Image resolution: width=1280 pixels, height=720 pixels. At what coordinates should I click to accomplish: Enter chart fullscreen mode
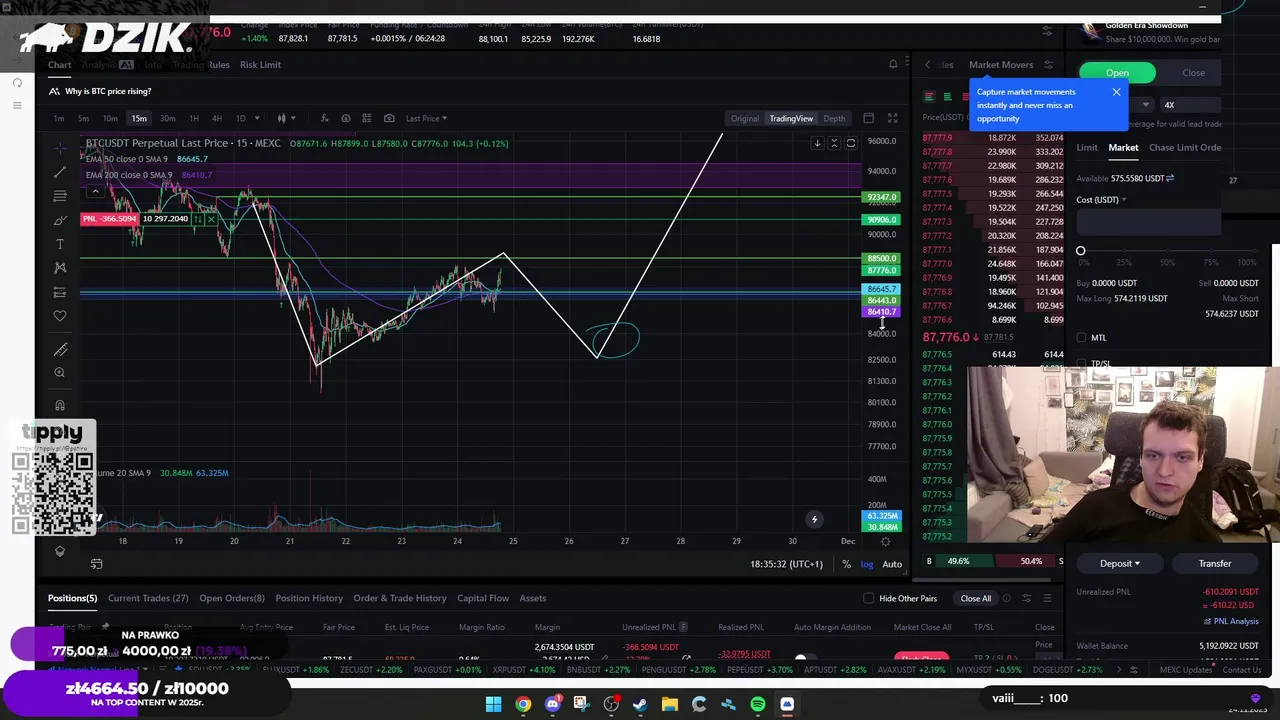[892, 118]
